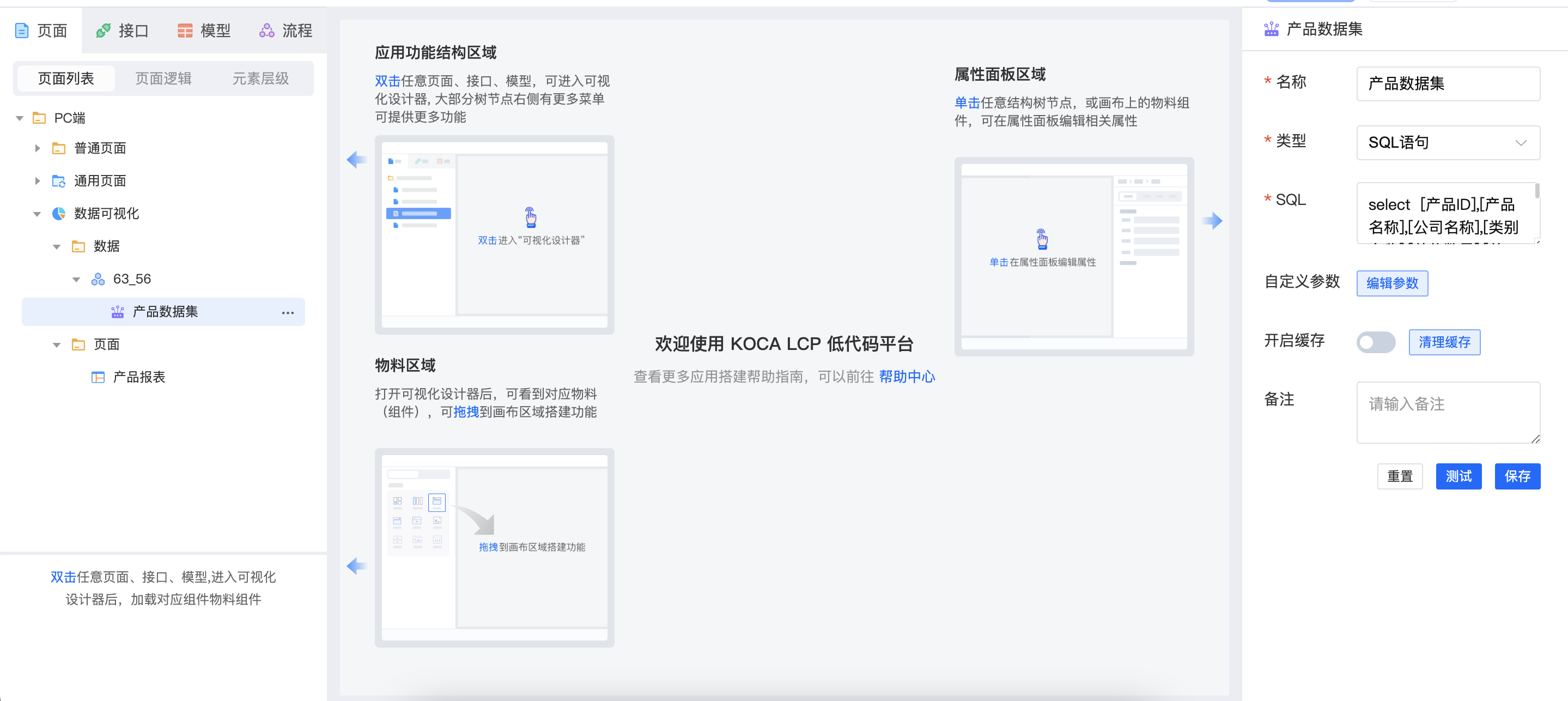This screenshot has width=1568, height=701.
Task: Select 普通页面 in the tree
Action: tap(100, 148)
